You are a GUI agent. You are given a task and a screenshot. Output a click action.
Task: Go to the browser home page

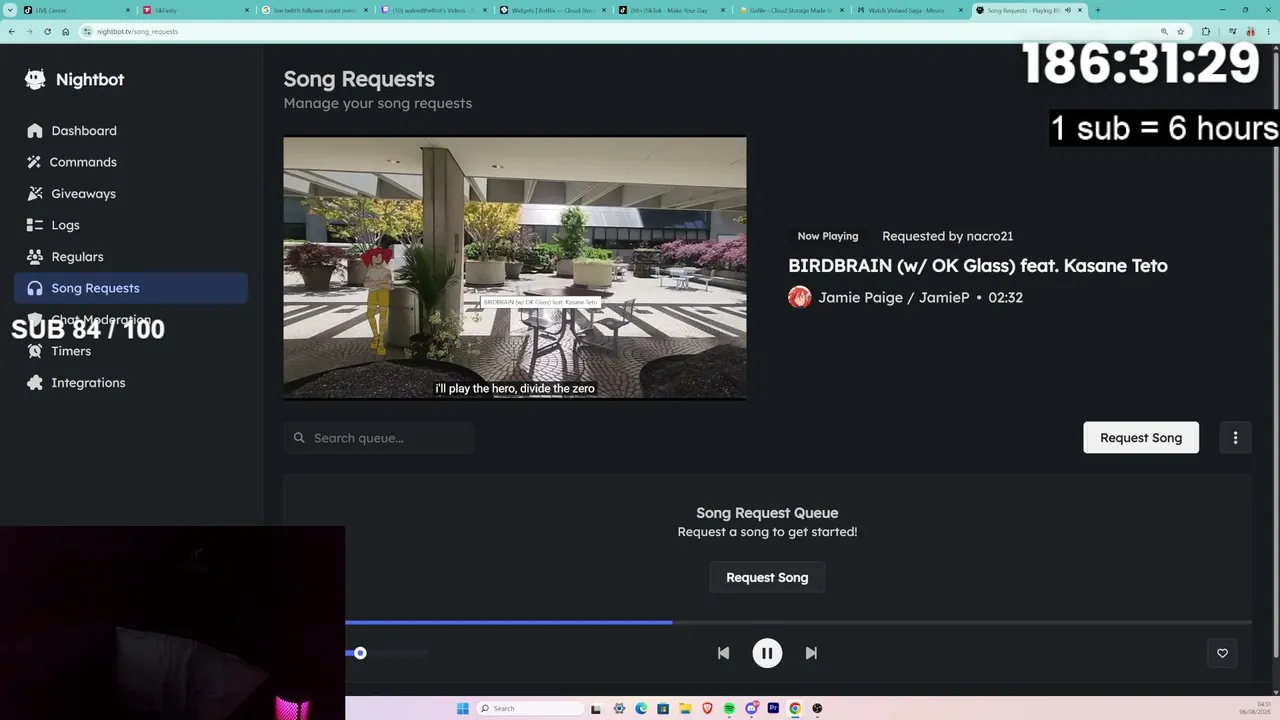pyautogui.click(x=66, y=31)
